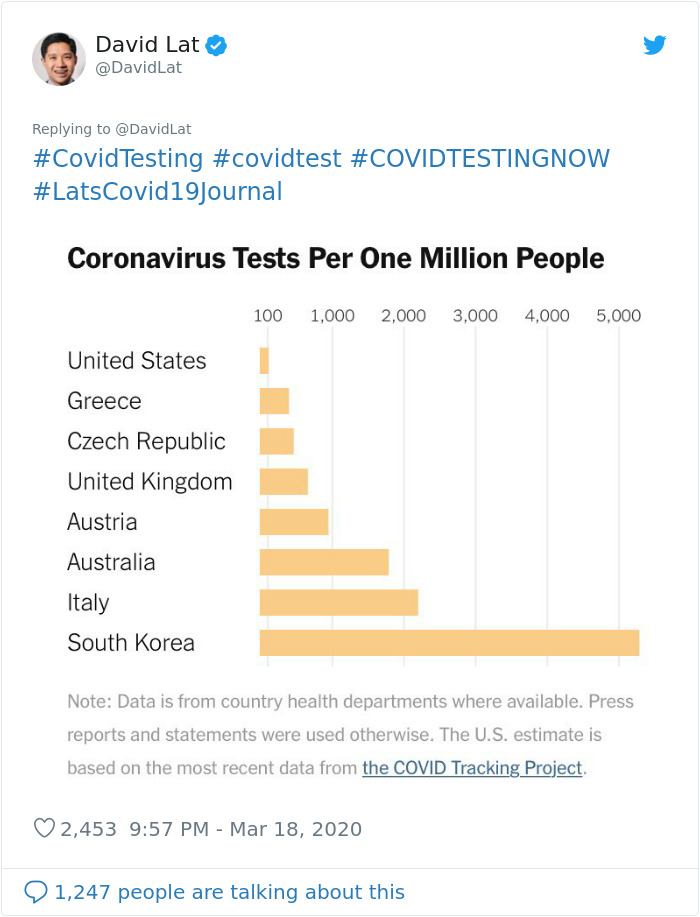Open David Lat's profile avatar
The width and height of the screenshot is (700, 917).
(x=59, y=58)
